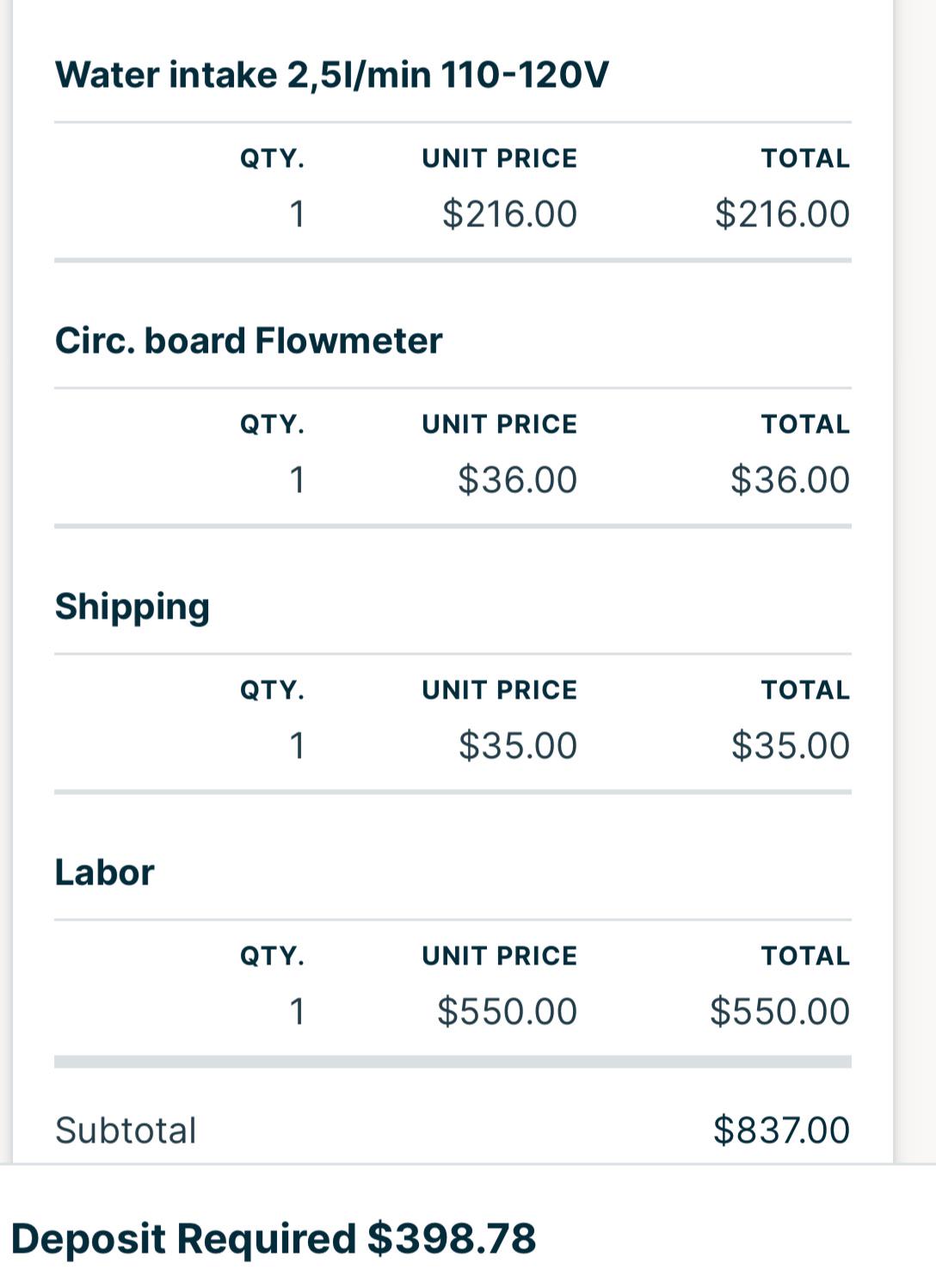Click the Shipping line item heading
This screenshot has width=936, height=1288.
[132, 607]
